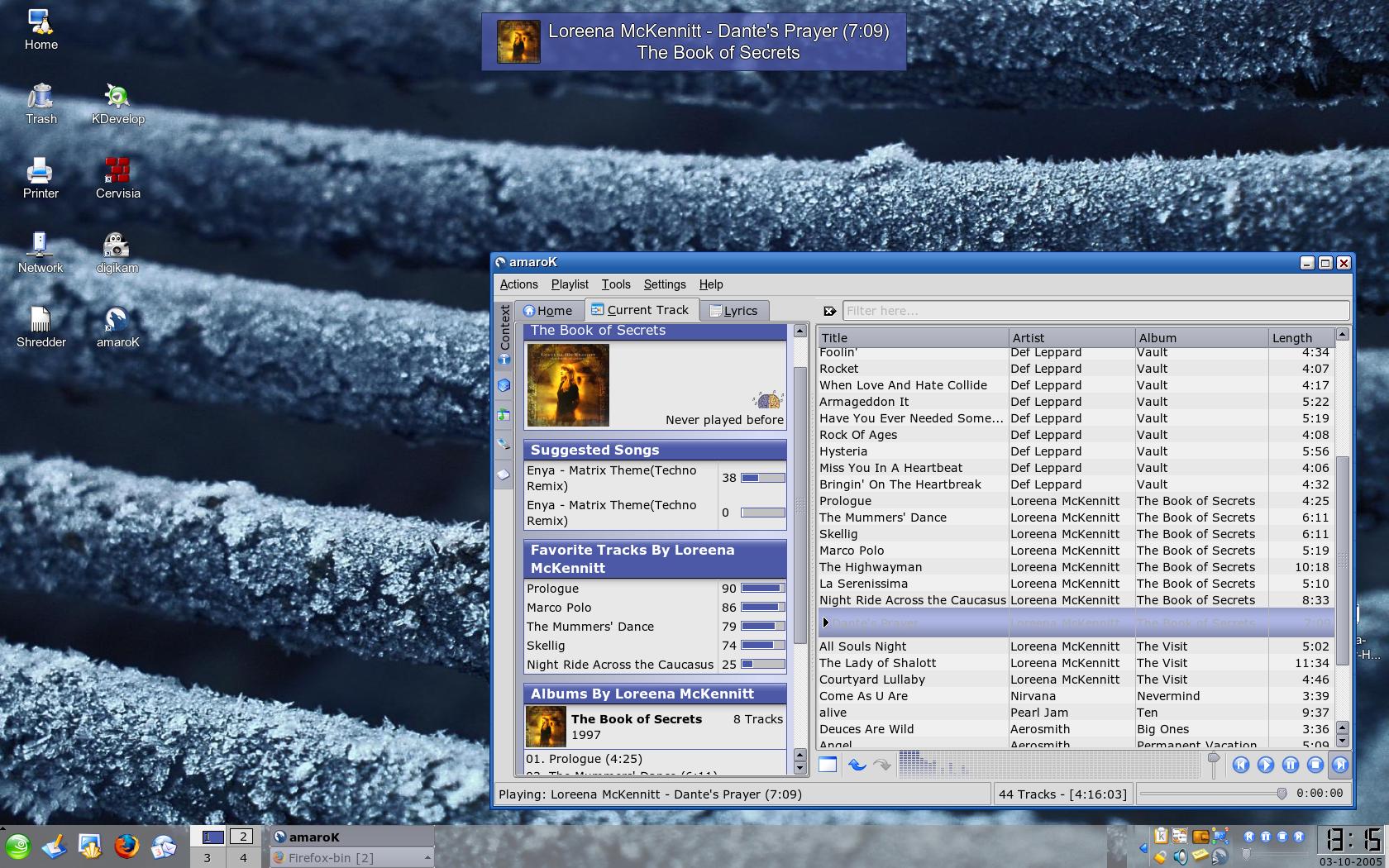Launch amaroK from the desktop icon
This screenshot has height=868, width=1389.
click(117, 327)
